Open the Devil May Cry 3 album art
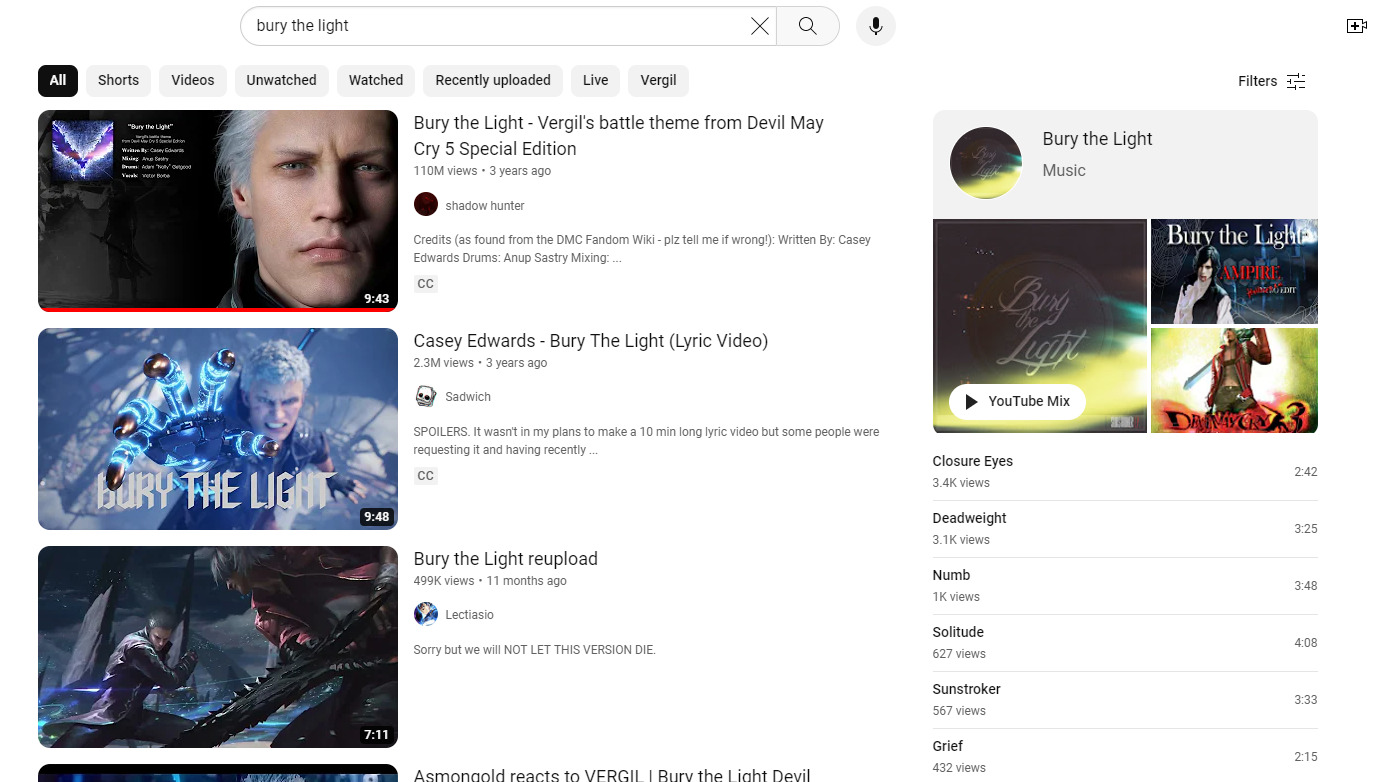 pos(1234,381)
